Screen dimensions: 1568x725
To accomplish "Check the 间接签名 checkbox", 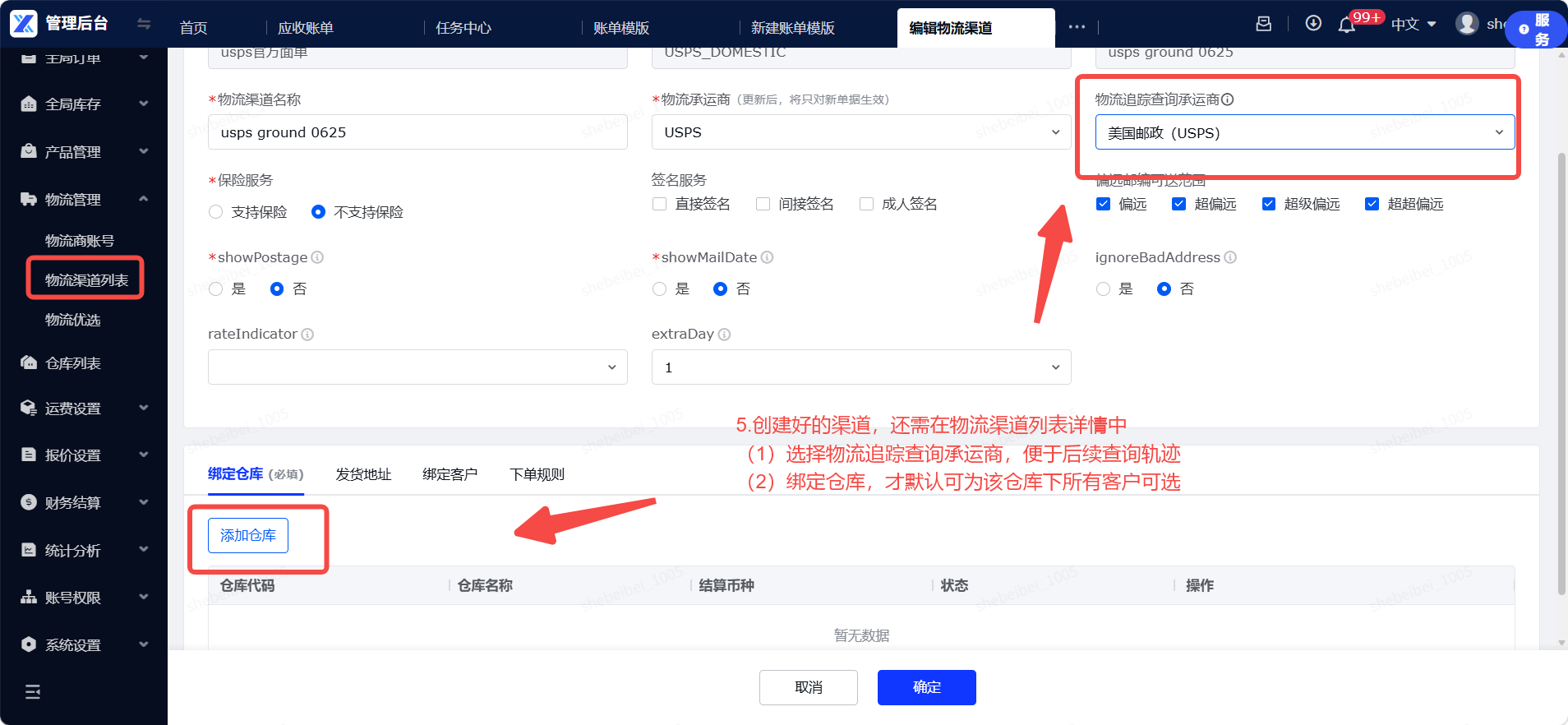I will tap(763, 204).
